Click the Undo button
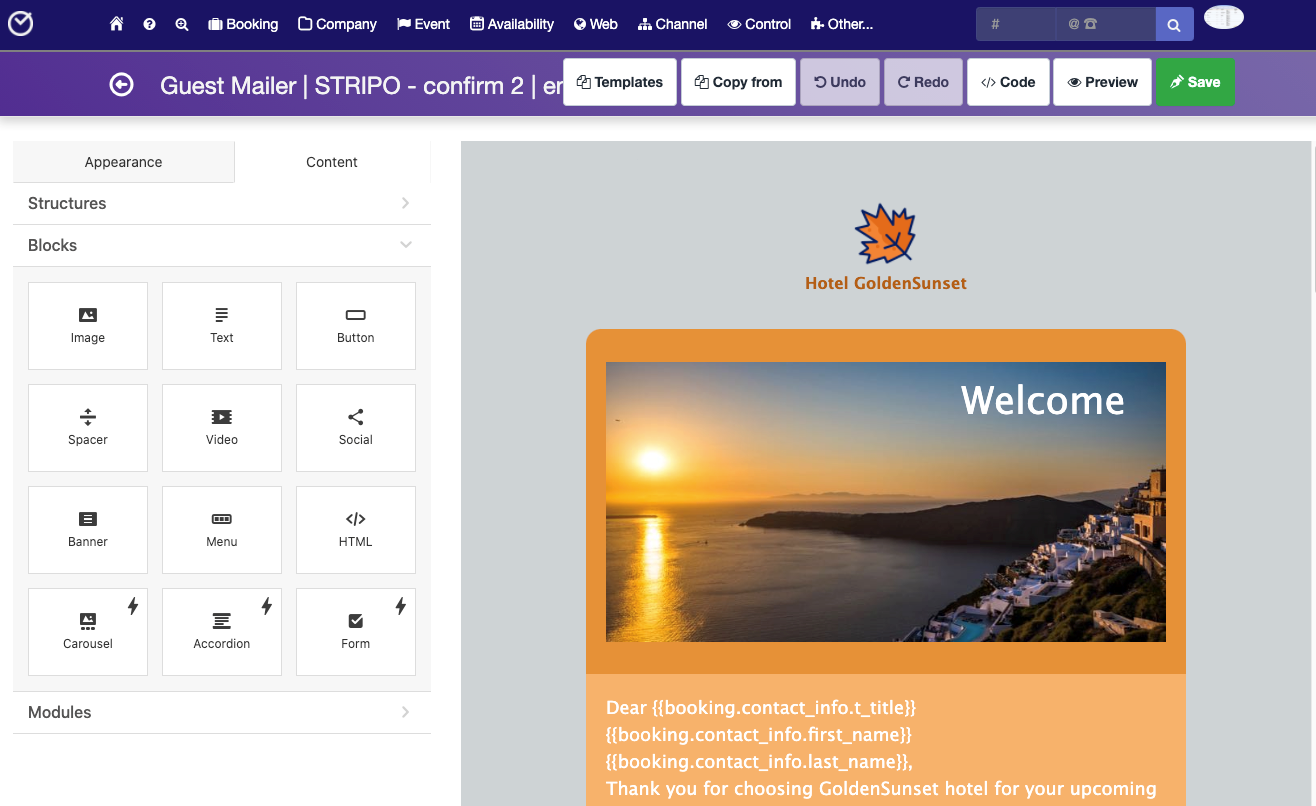Viewport: 1316px width, 806px height. pos(840,82)
